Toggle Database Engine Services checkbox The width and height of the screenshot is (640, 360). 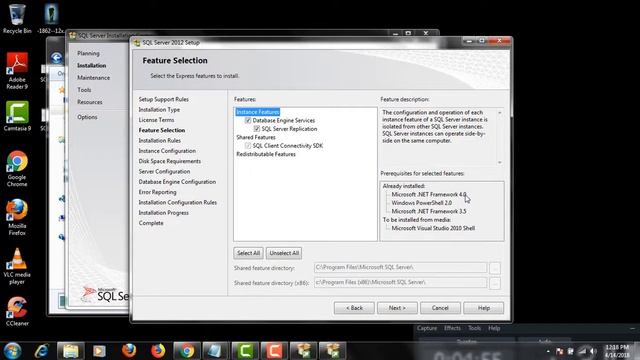pyautogui.click(x=248, y=120)
